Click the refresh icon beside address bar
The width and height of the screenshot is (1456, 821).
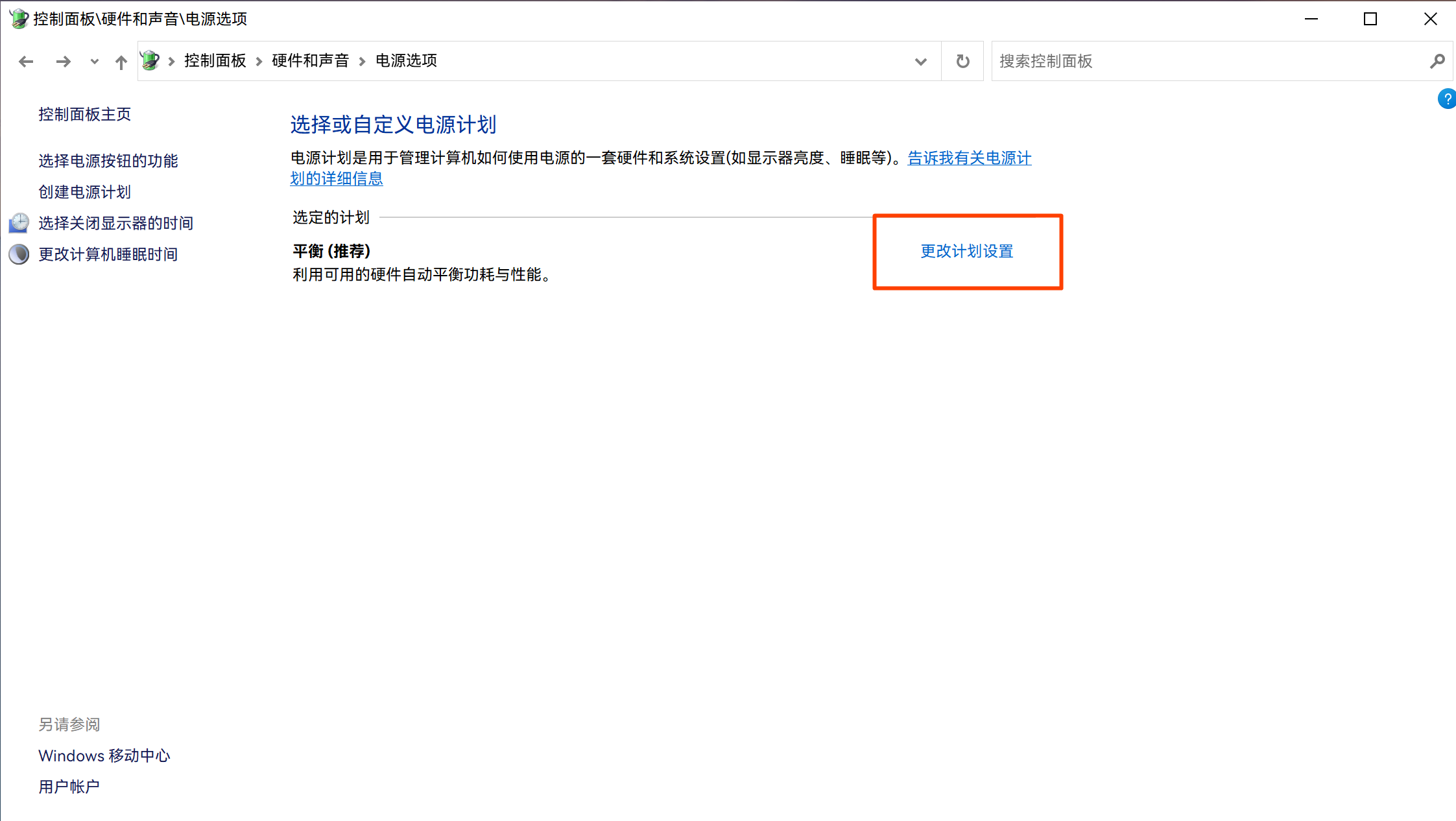[963, 62]
